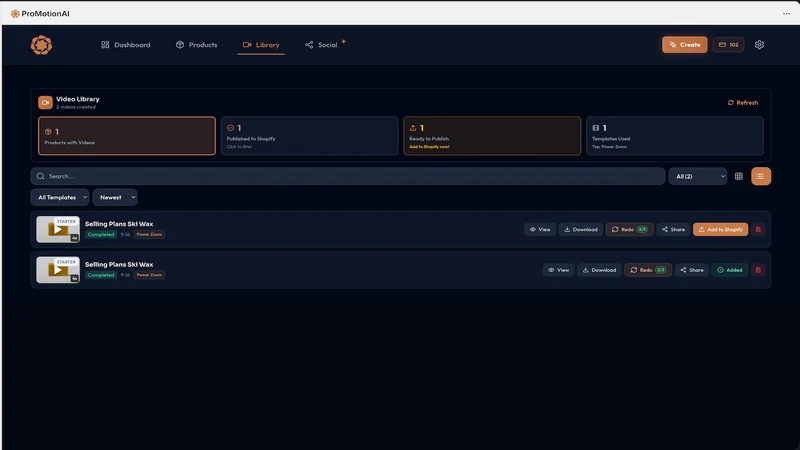The width and height of the screenshot is (800, 450).
Task: Delete the video in the Add to Shopify row
Action: 758,230
